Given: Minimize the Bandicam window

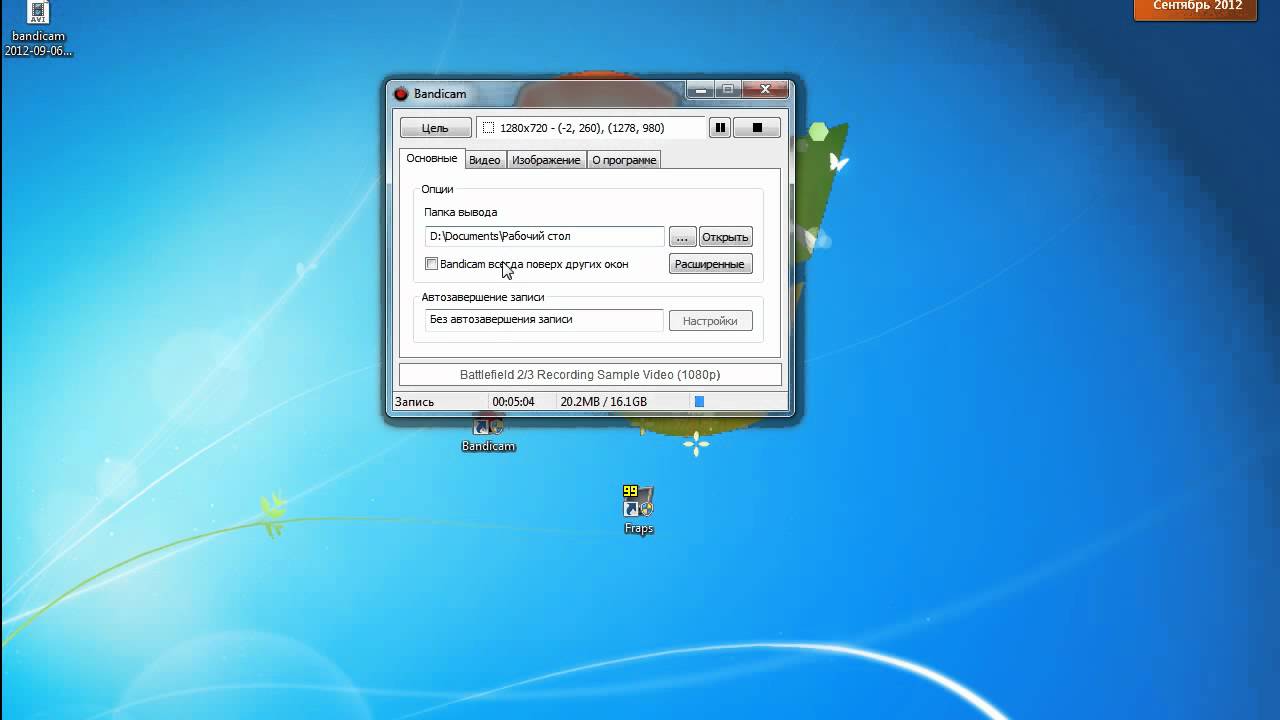Looking at the screenshot, I should coord(699,90).
